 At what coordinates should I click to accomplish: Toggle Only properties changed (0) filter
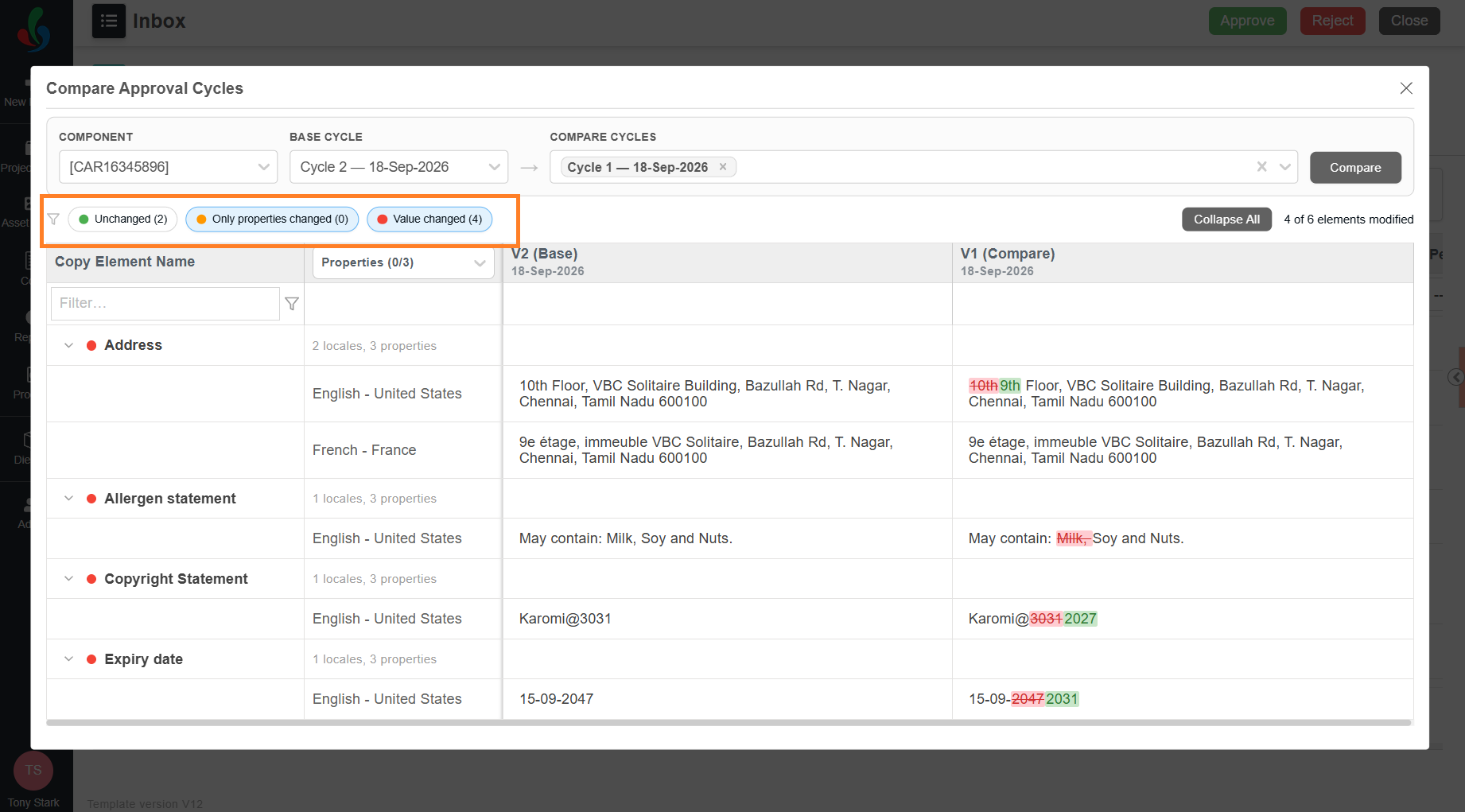272,220
